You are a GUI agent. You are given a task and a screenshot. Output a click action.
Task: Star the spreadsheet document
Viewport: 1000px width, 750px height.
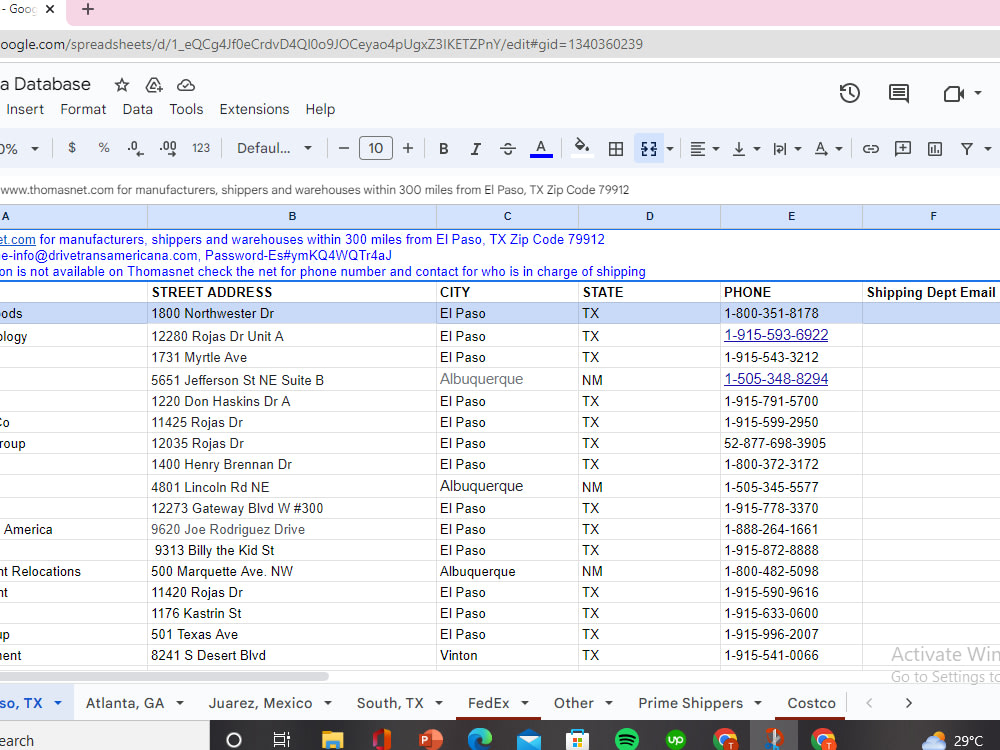[122, 85]
